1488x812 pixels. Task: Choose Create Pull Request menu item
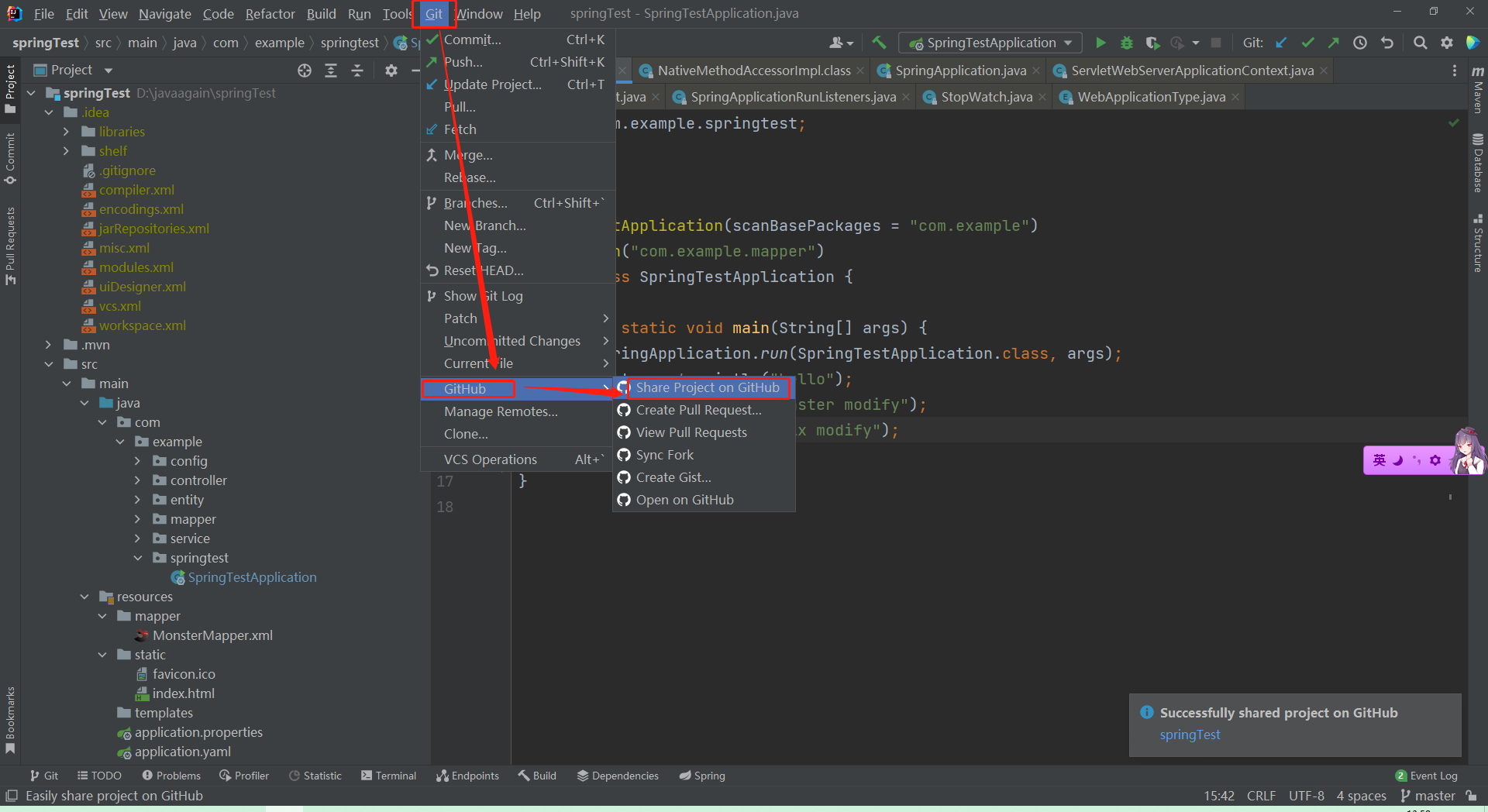pos(704,410)
